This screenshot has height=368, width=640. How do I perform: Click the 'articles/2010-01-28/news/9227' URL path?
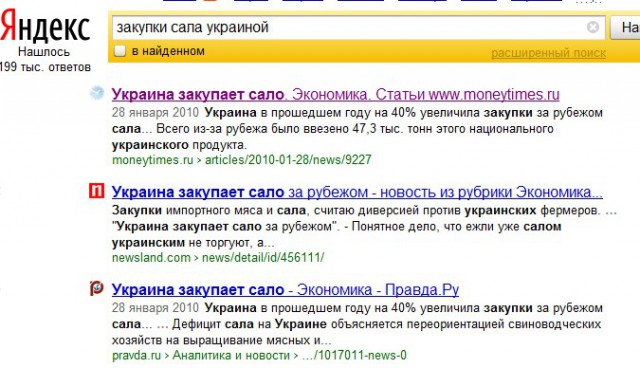tap(288, 160)
